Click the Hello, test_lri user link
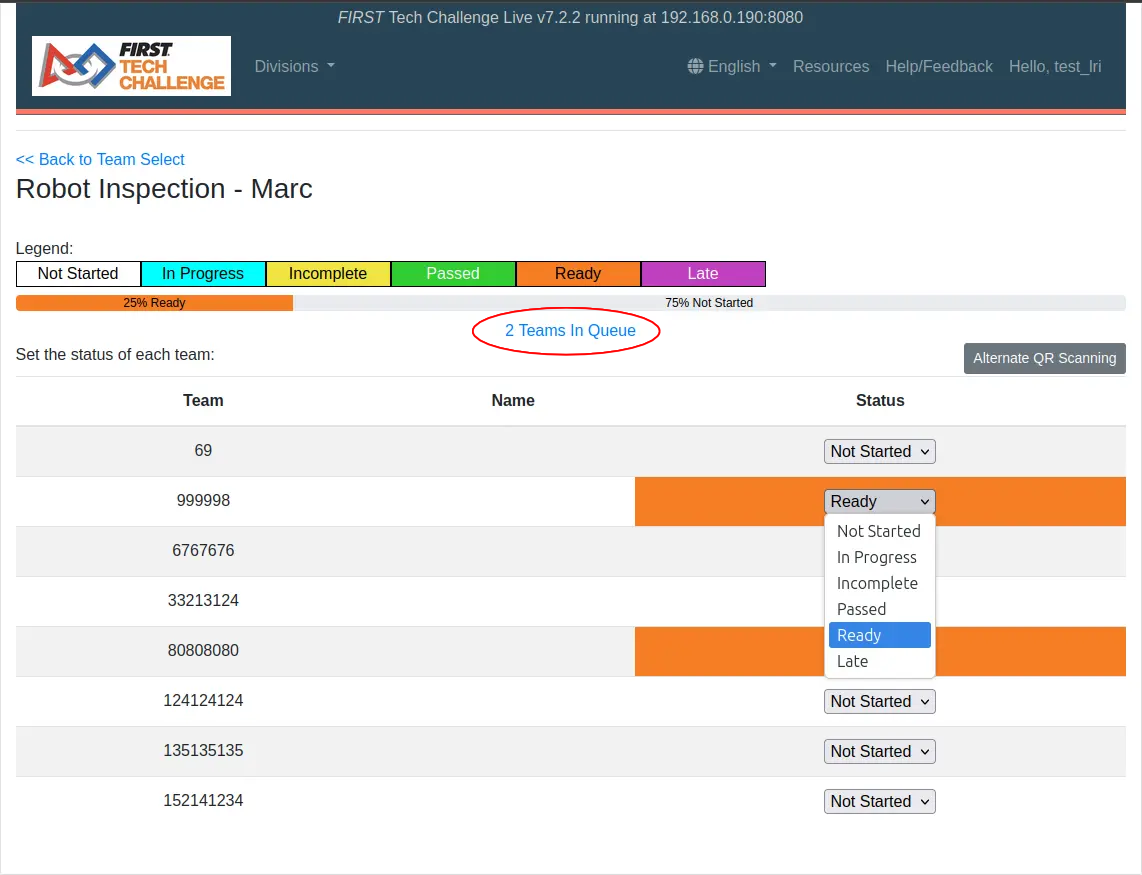The width and height of the screenshot is (1142, 875). pos(1054,66)
